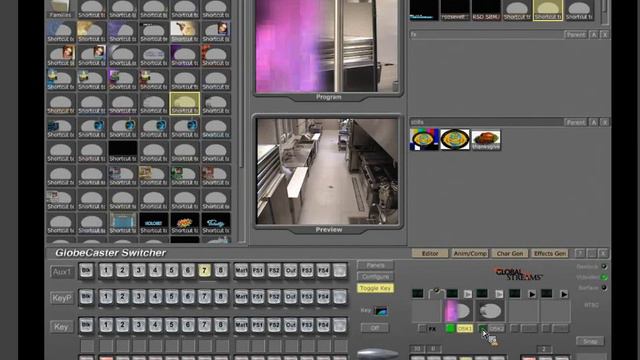Click the Parent button of the fx bin

pos(576,35)
